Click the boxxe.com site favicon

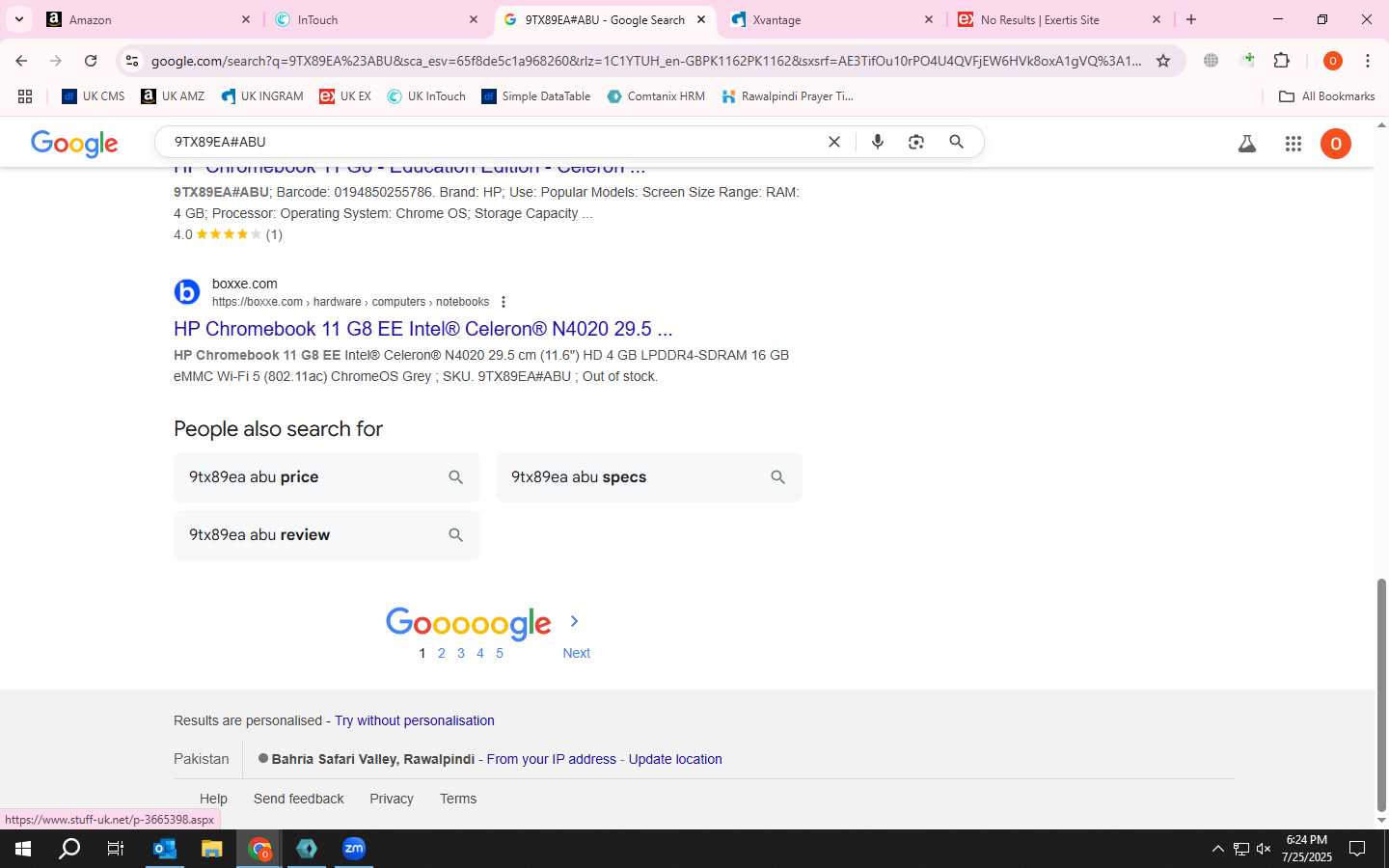point(187,291)
